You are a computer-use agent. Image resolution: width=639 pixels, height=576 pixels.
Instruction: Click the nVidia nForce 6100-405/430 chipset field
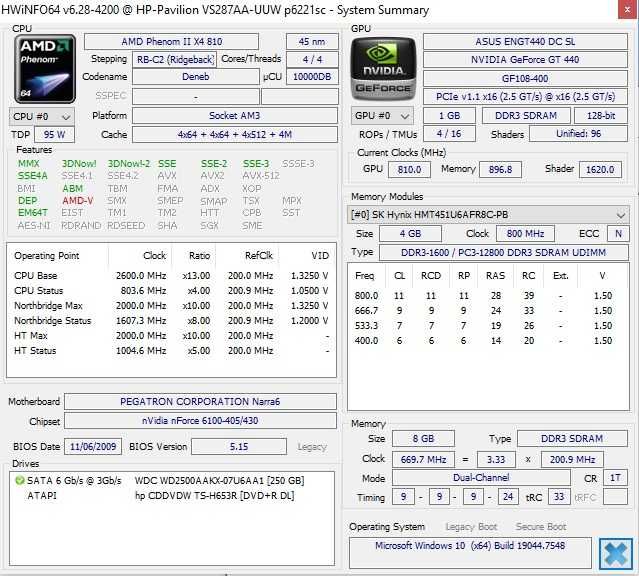pyautogui.click(x=200, y=421)
